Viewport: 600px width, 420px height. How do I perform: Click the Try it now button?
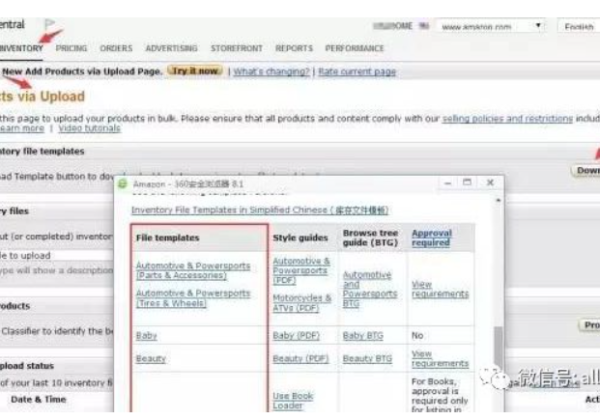[x=195, y=71]
